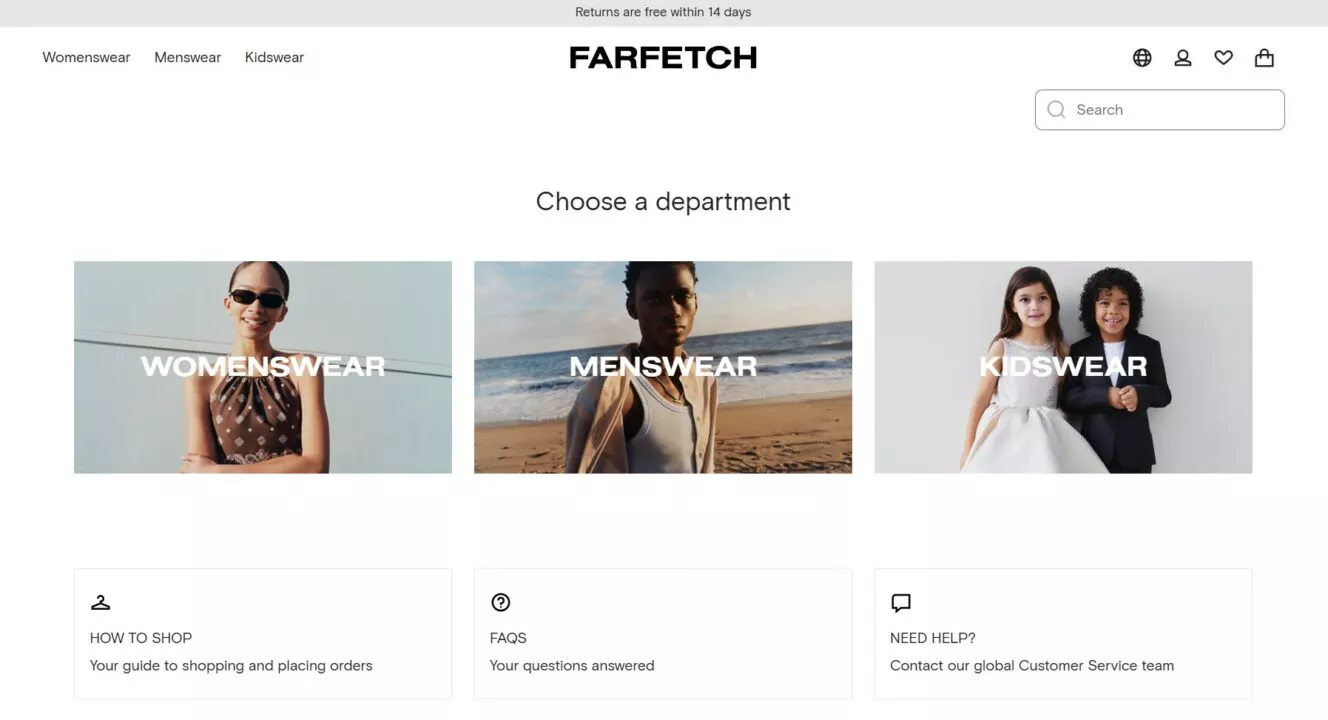Click the hanger icon above How to Shop
1328x720 pixels.
pyautogui.click(x=101, y=602)
